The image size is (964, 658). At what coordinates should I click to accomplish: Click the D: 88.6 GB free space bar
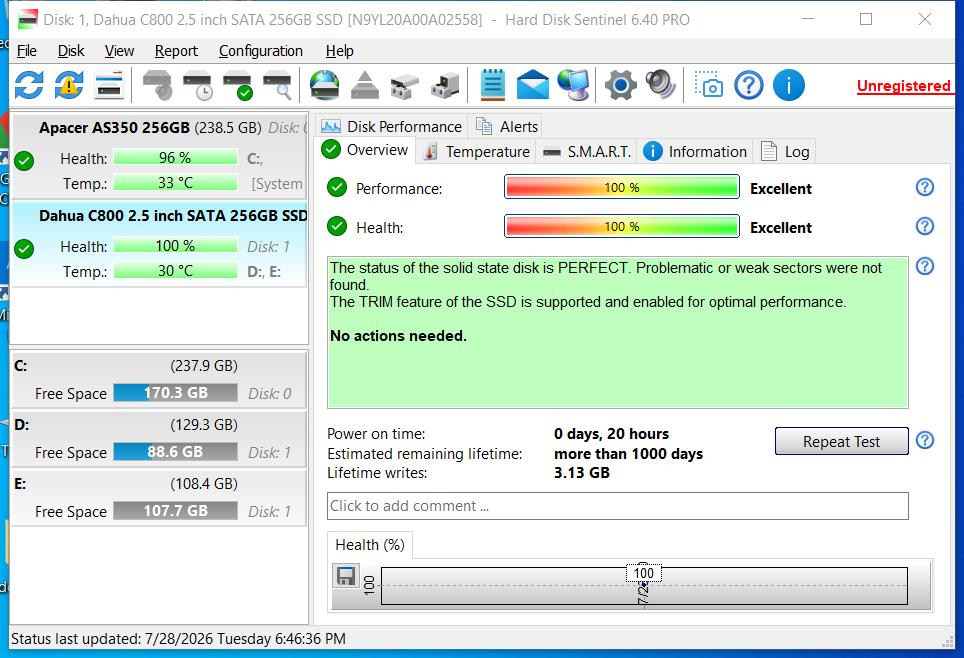pos(176,452)
